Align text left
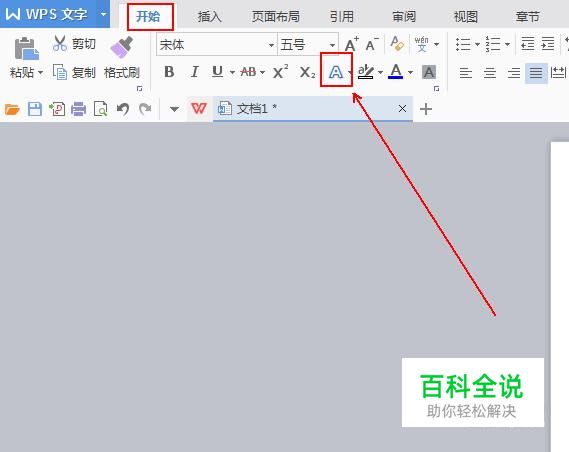 point(466,73)
